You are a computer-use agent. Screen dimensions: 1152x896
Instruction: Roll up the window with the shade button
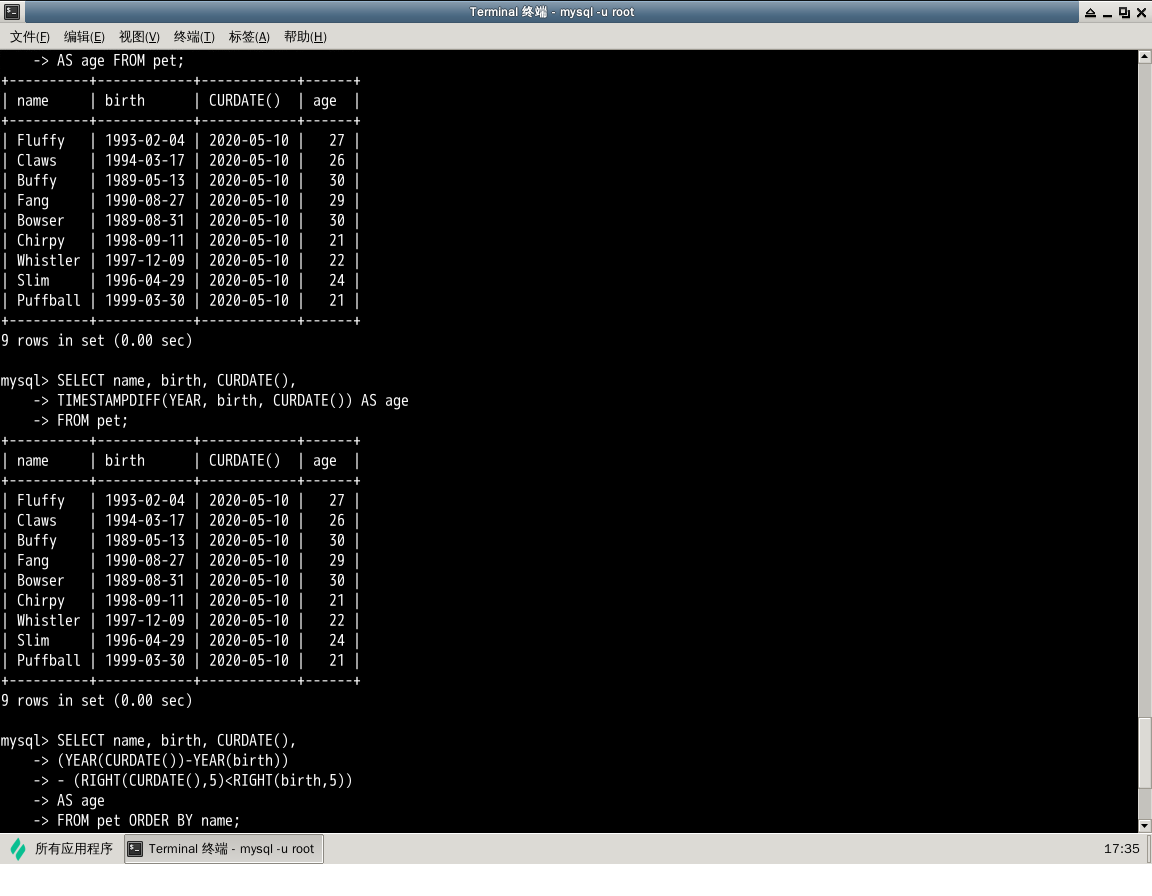[1089, 12]
